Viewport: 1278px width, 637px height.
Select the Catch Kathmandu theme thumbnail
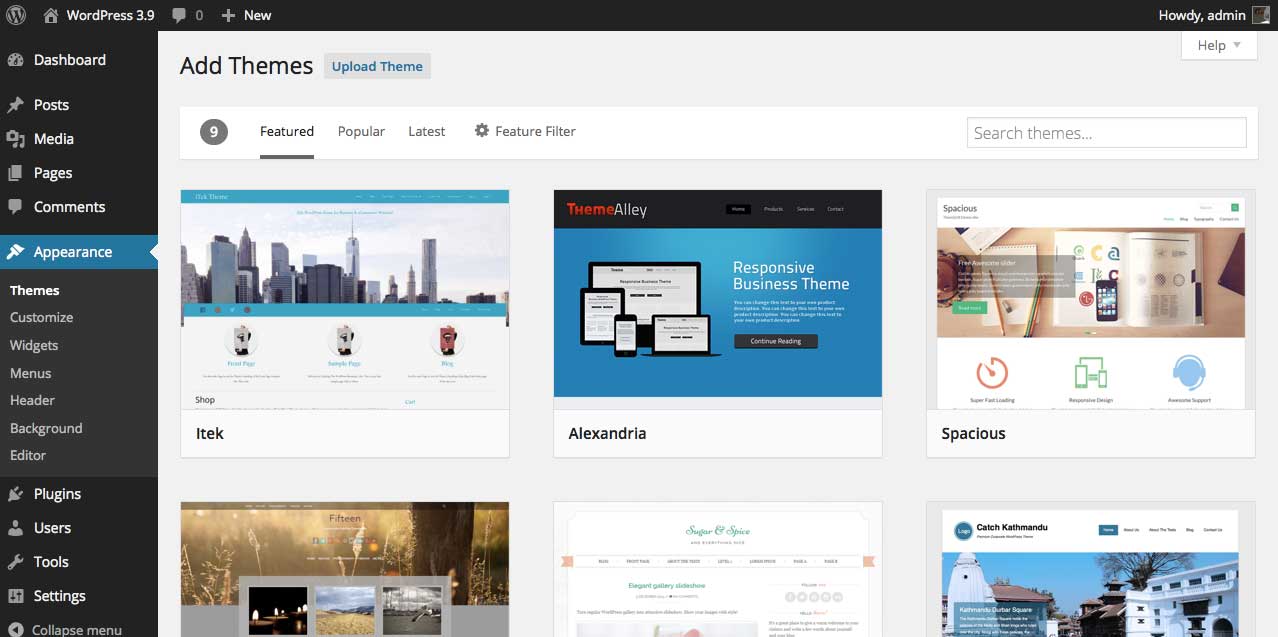pyautogui.click(x=1091, y=569)
